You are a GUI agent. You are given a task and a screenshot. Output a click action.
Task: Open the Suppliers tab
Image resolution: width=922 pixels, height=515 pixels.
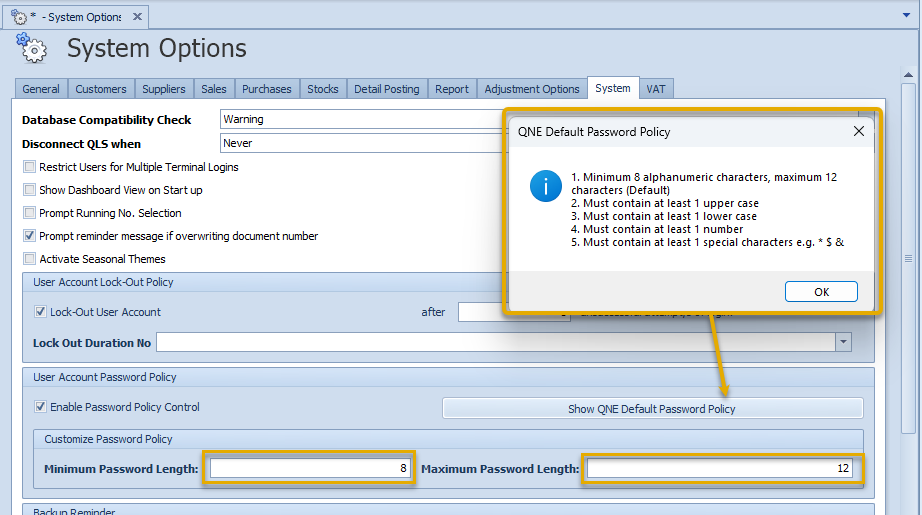click(163, 89)
